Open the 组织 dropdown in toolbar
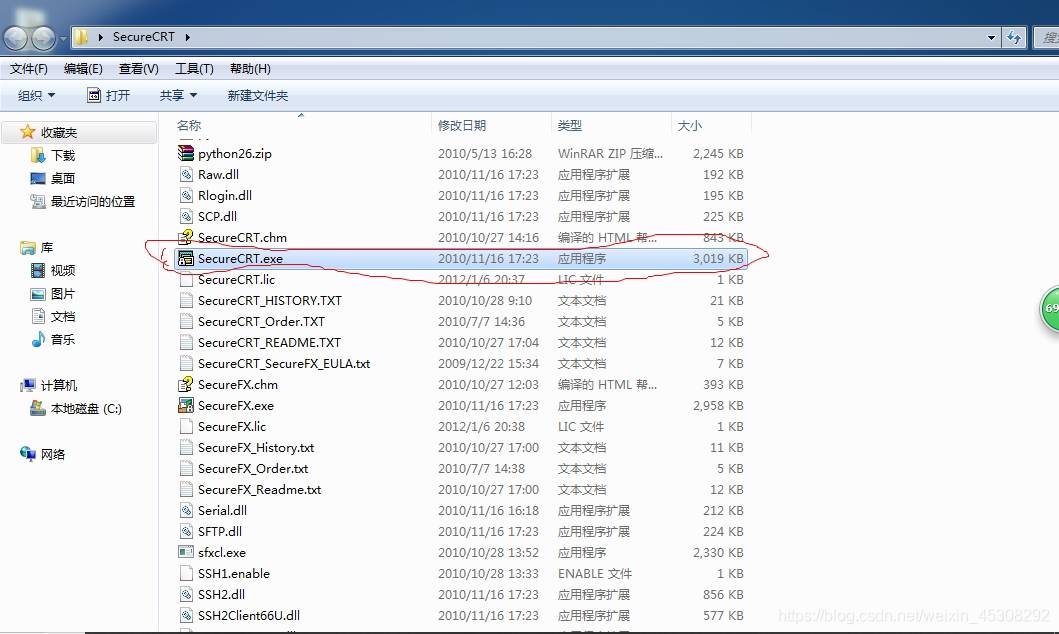The height and width of the screenshot is (634, 1059). 36,96
